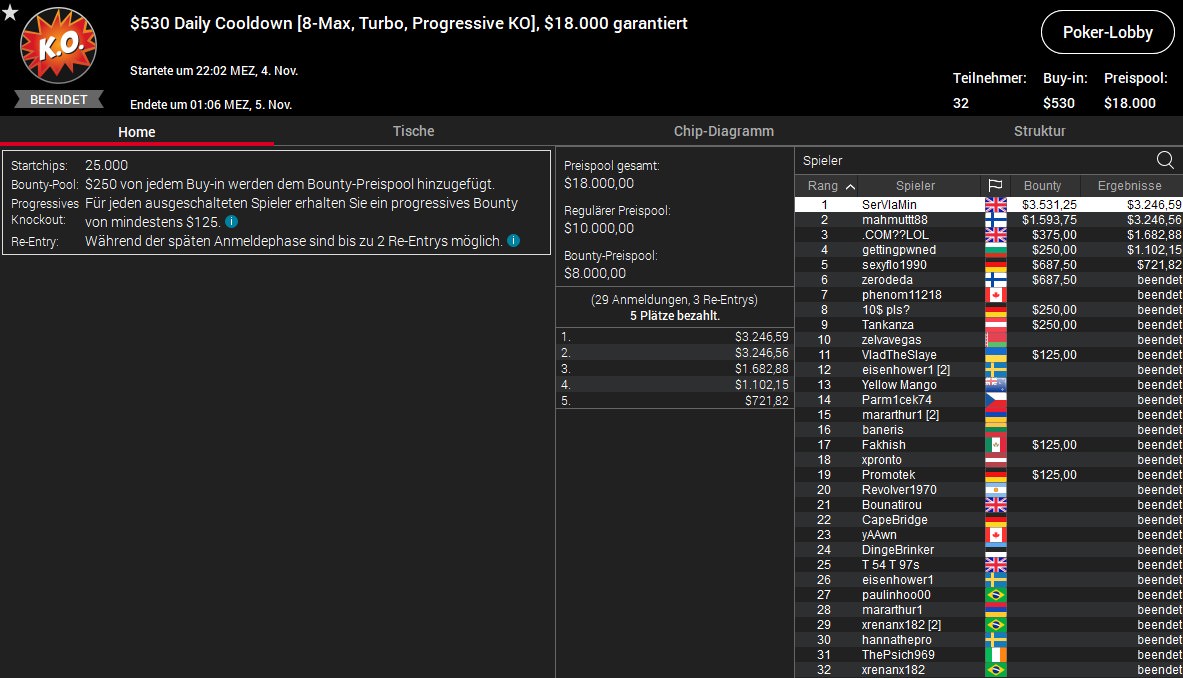Click the Spieler column header

click(x=915, y=185)
